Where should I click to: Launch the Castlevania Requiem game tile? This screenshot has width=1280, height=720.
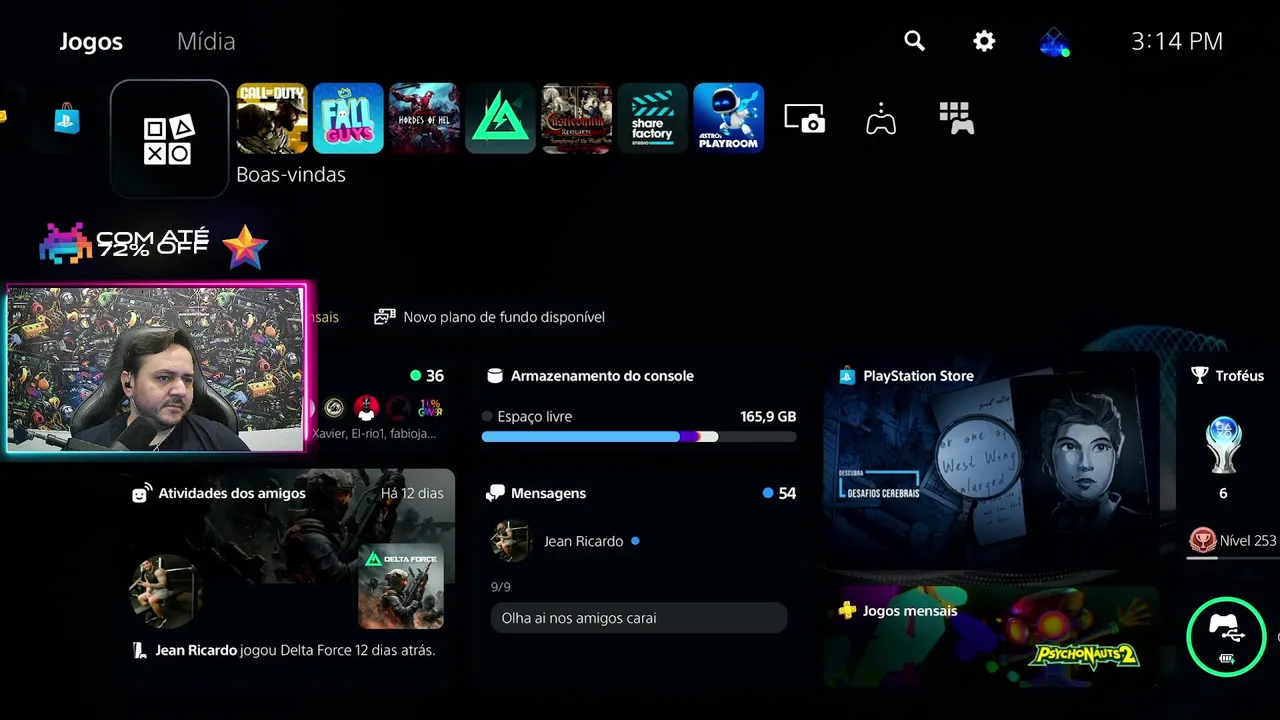576,118
